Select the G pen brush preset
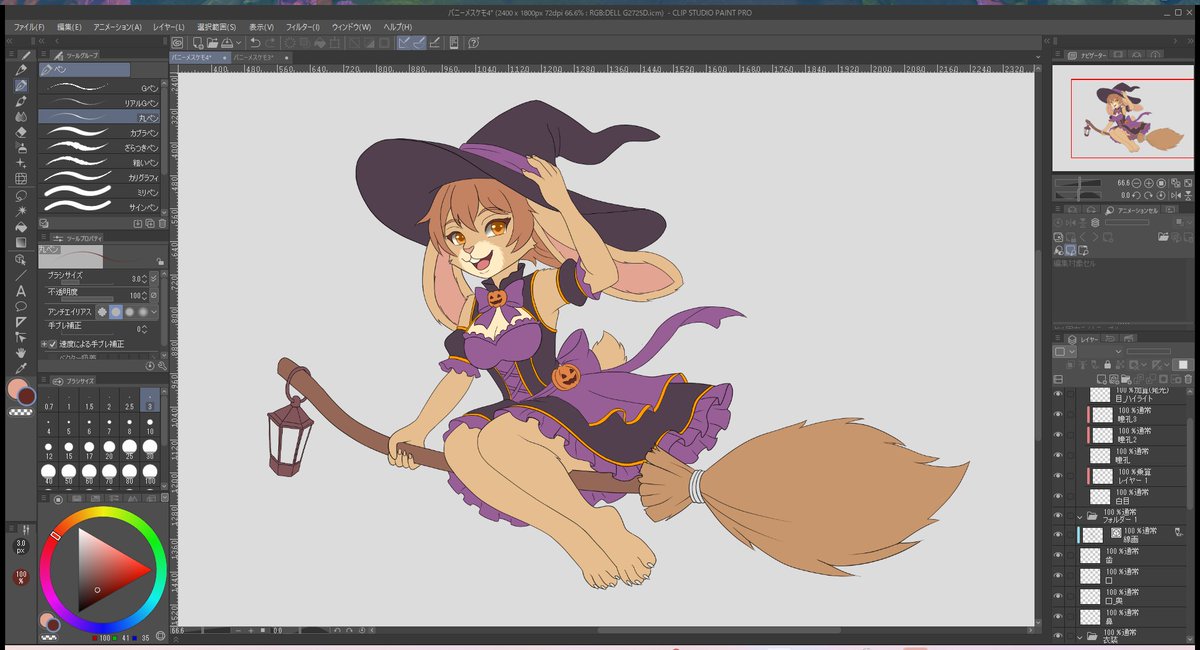The image size is (1200, 650). (x=99, y=88)
